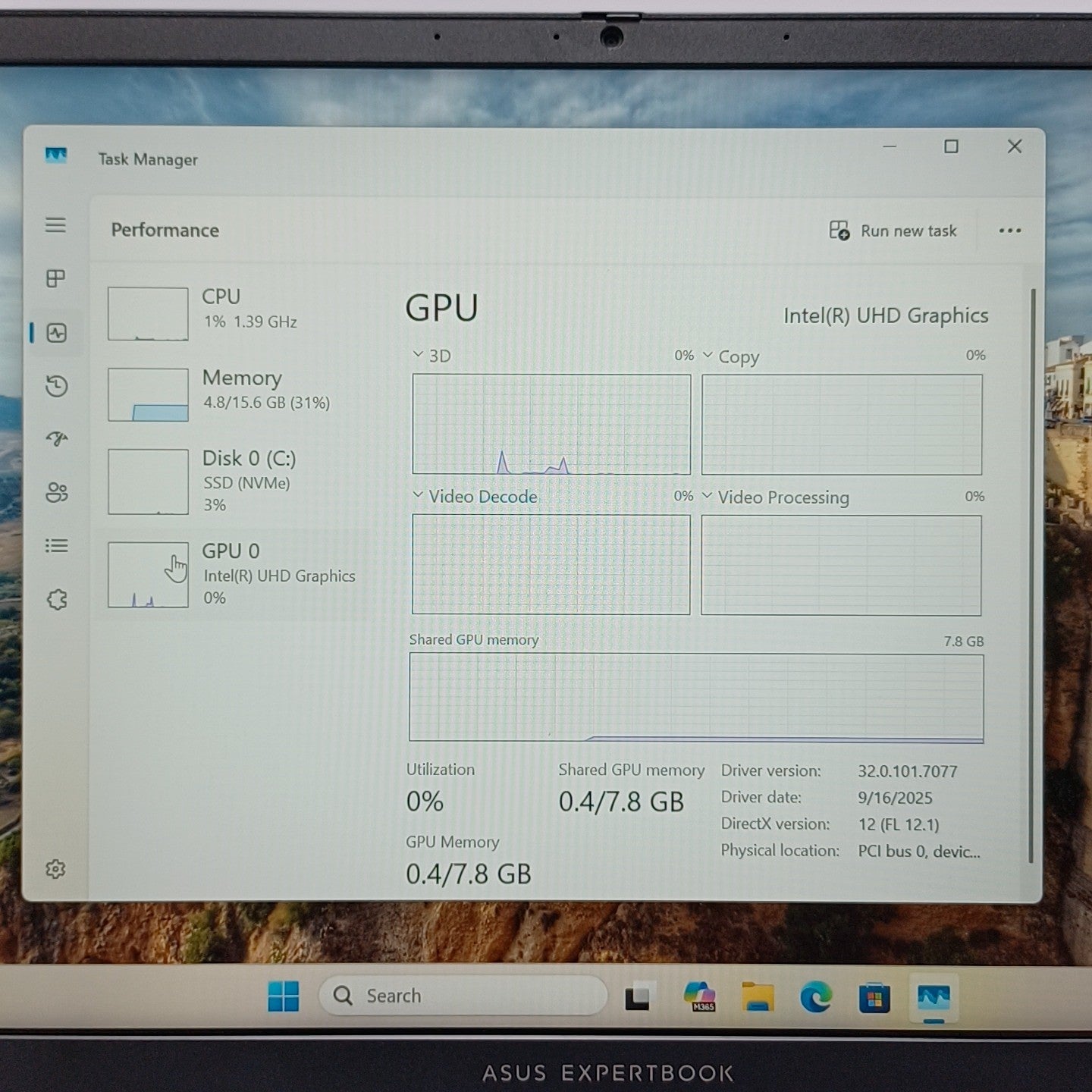Select the Performance page icon in sidebar
1092x1092 pixels.
click(57, 332)
